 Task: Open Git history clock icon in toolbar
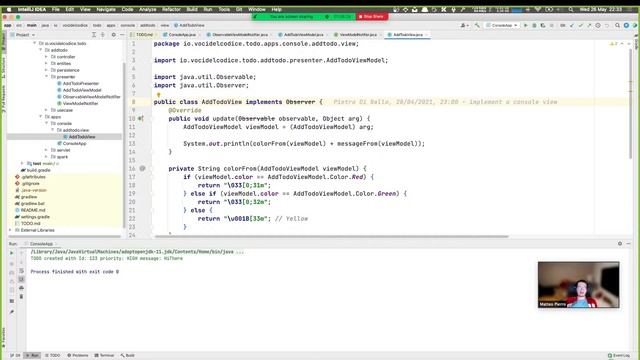[598, 25]
